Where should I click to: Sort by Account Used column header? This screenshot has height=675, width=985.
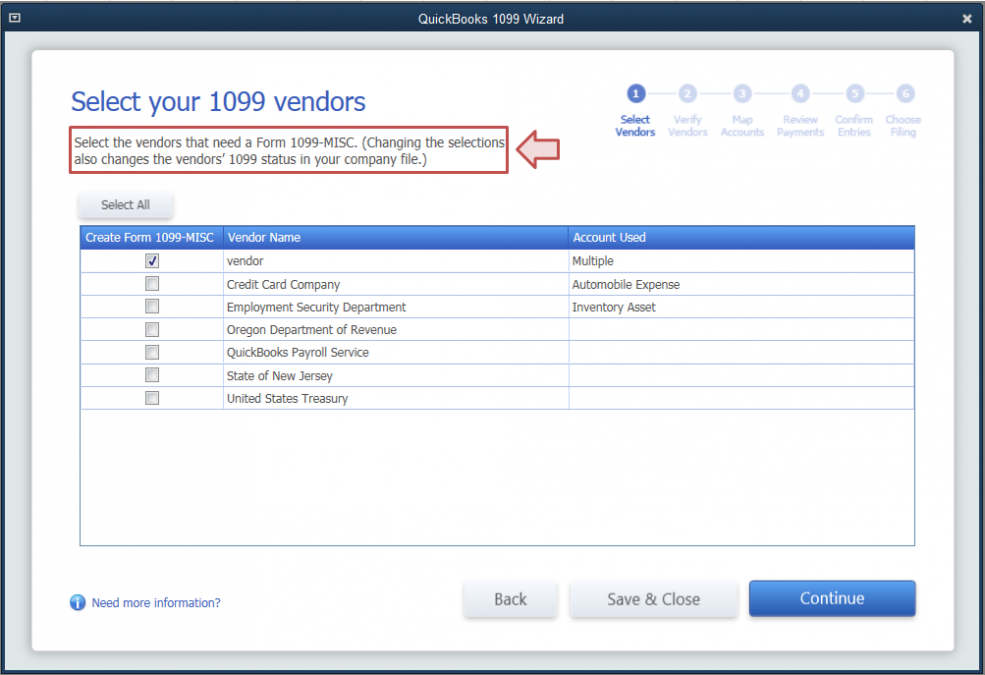coord(740,237)
